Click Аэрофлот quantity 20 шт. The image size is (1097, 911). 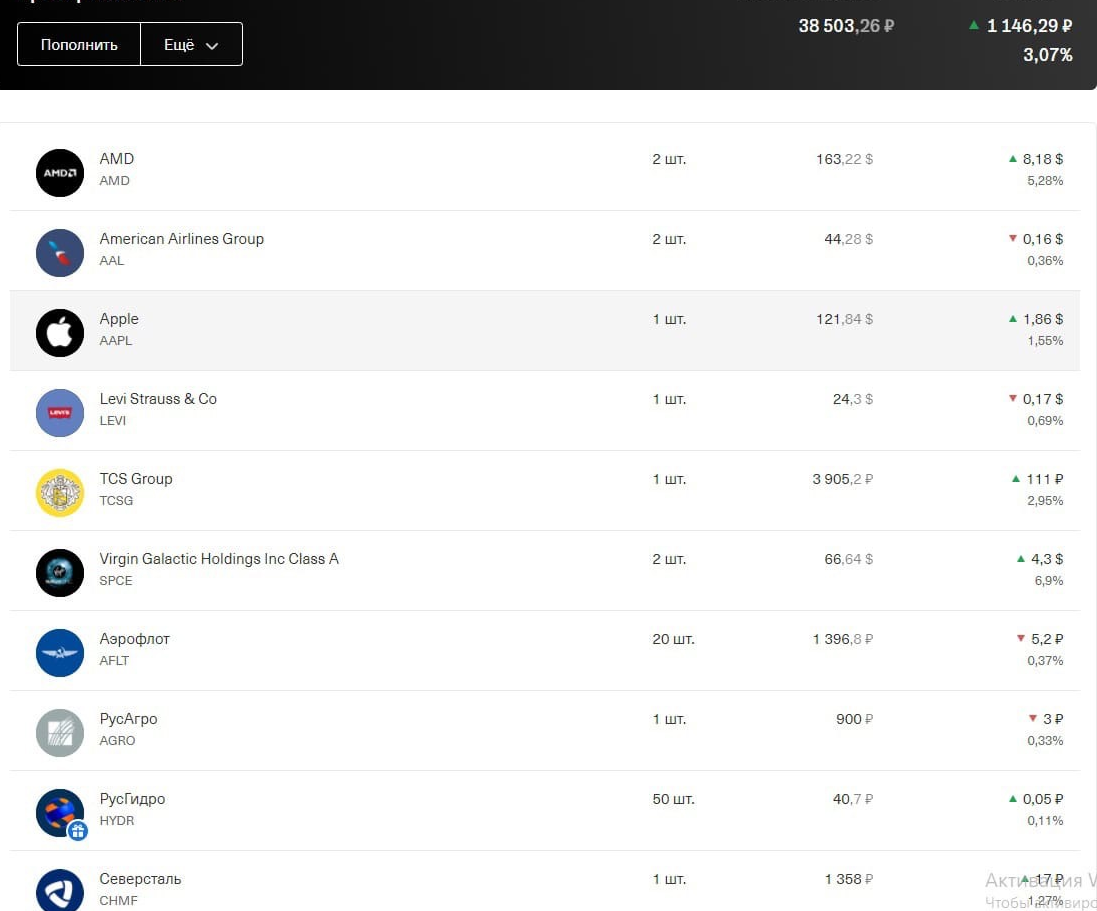point(673,639)
